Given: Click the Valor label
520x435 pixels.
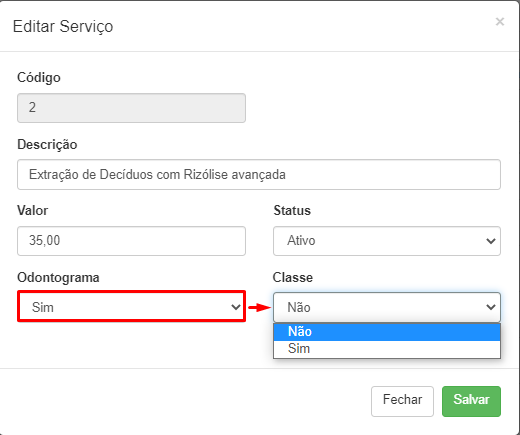Looking at the screenshot, I should (32, 211).
